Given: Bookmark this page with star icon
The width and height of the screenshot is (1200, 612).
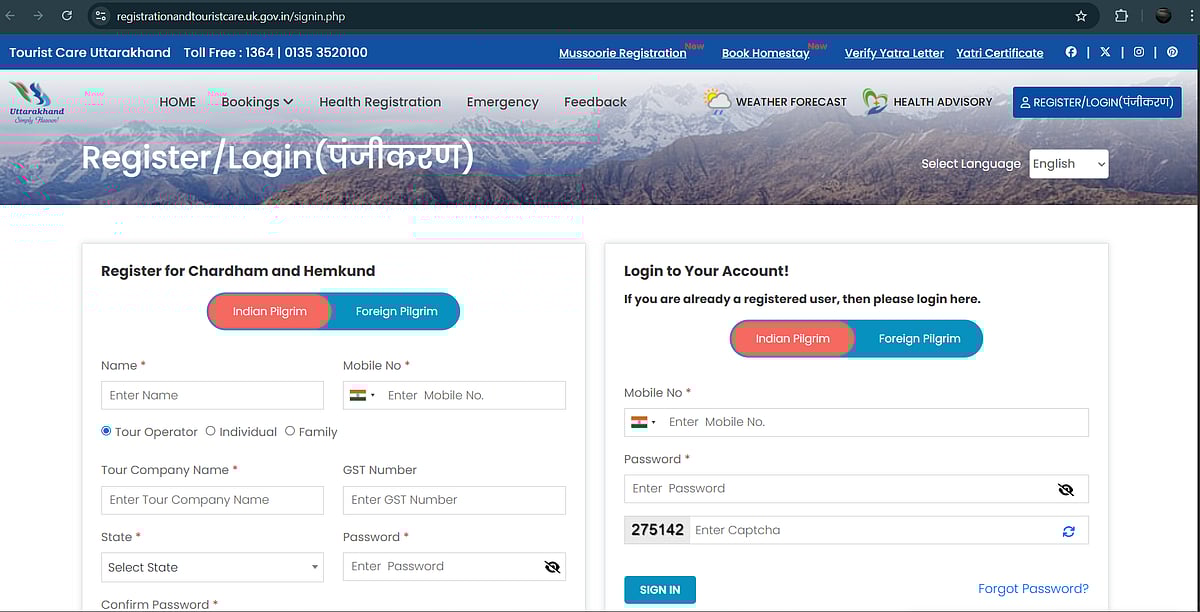Looking at the screenshot, I should point(1081,16).
